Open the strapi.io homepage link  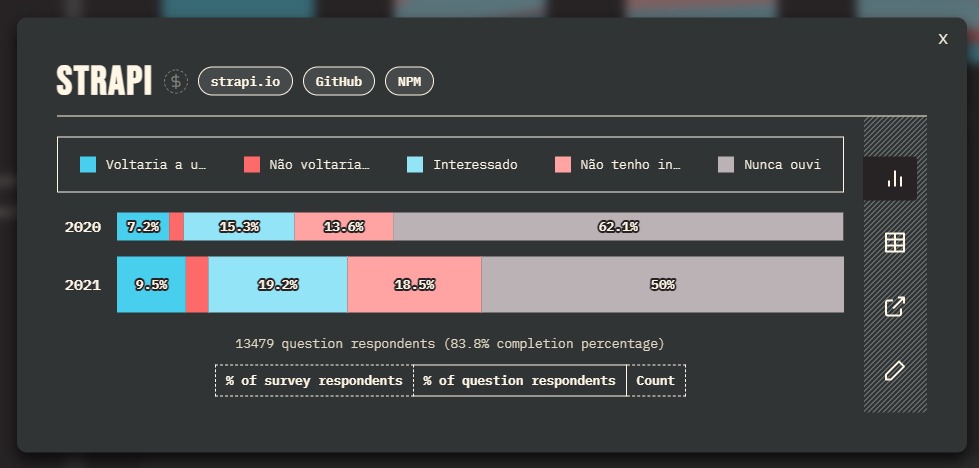[245, 82]
